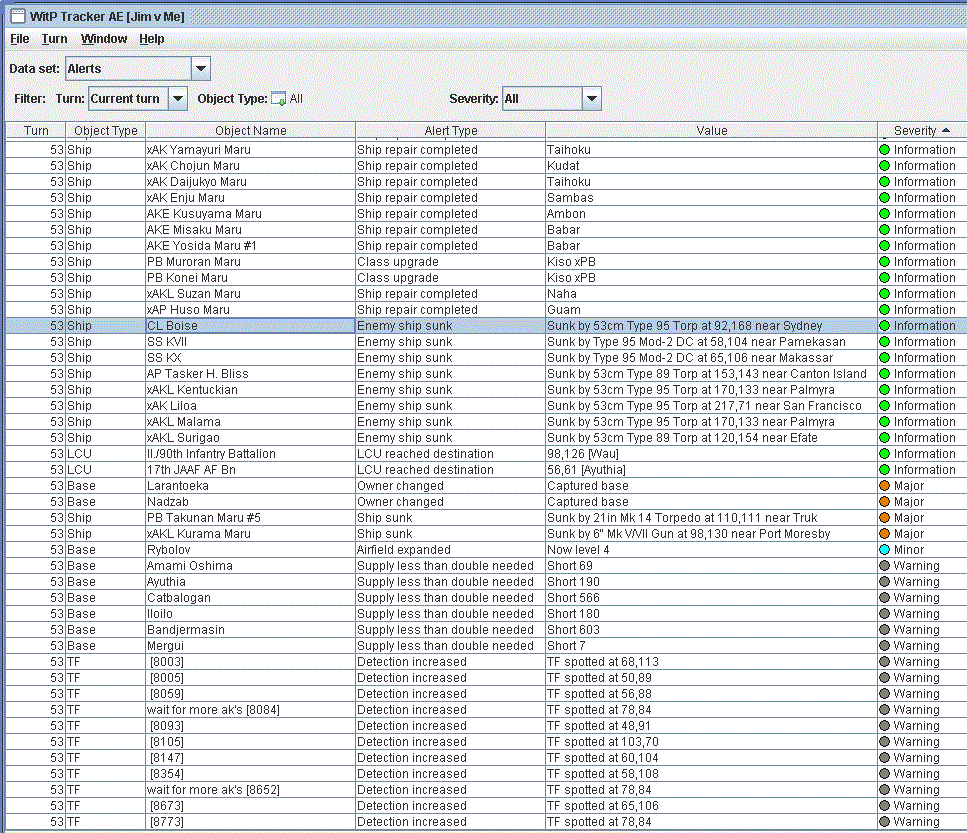
Task: Click 'Kudat' value cell
Action: pos(712,165)
